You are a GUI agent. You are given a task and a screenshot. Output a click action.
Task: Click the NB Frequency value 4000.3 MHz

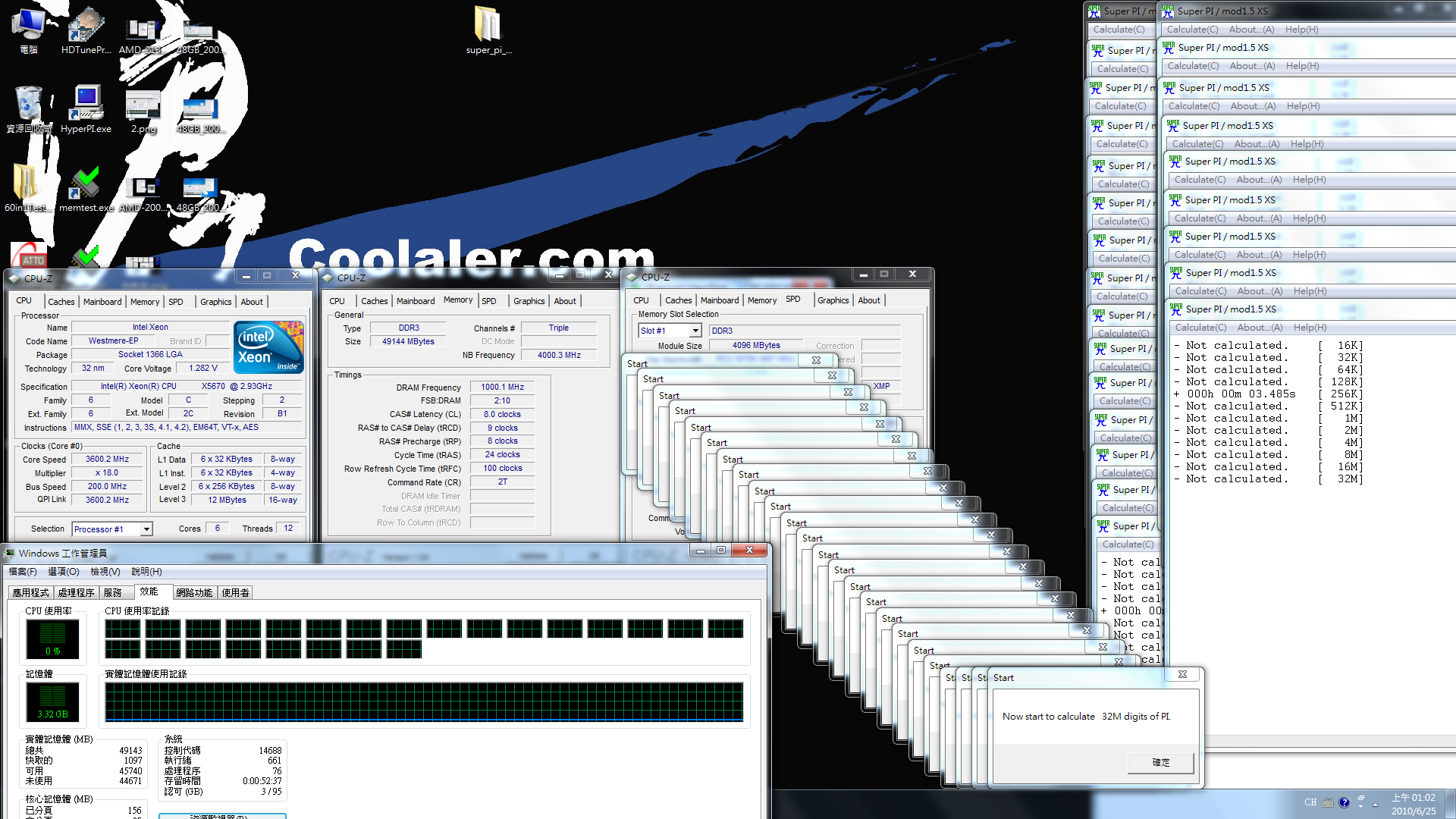coord(559,355)
